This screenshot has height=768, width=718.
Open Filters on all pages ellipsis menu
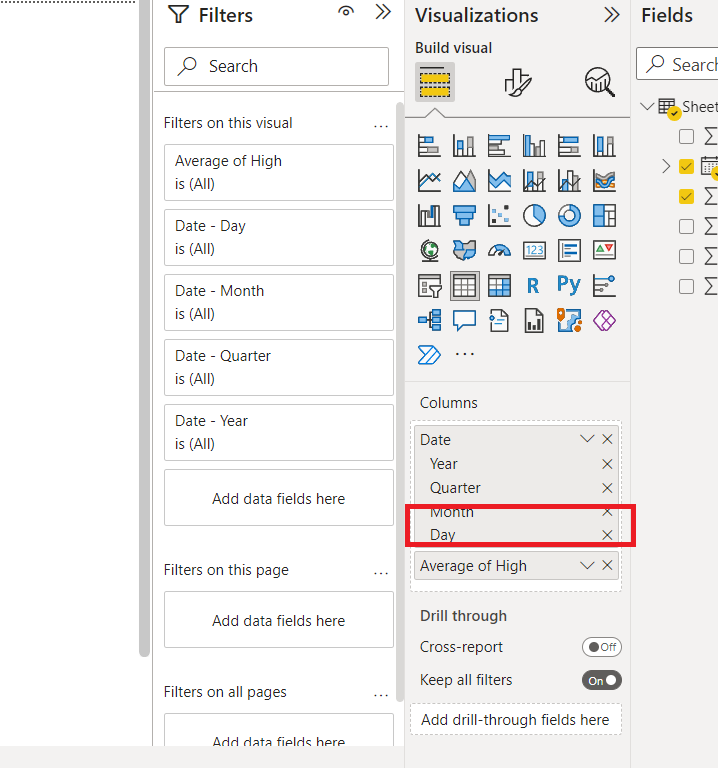pos(381,695)
